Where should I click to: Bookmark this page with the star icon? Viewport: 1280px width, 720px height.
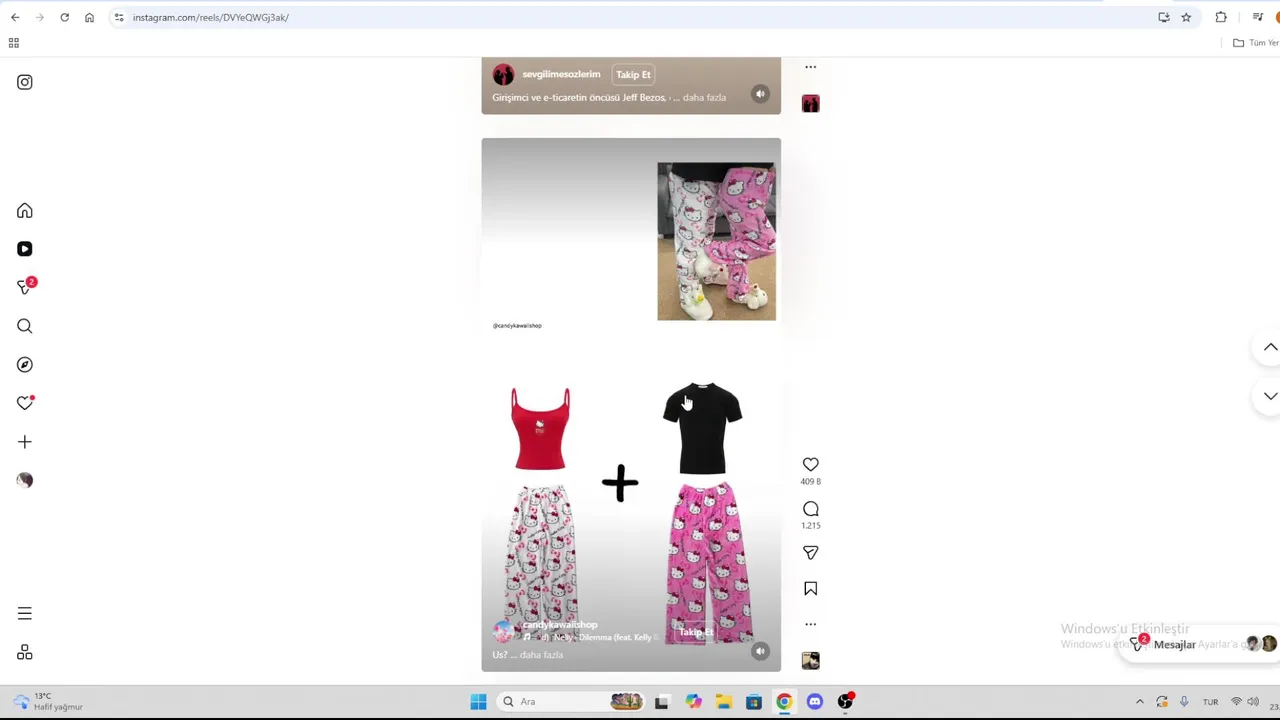coord(1186,17)
